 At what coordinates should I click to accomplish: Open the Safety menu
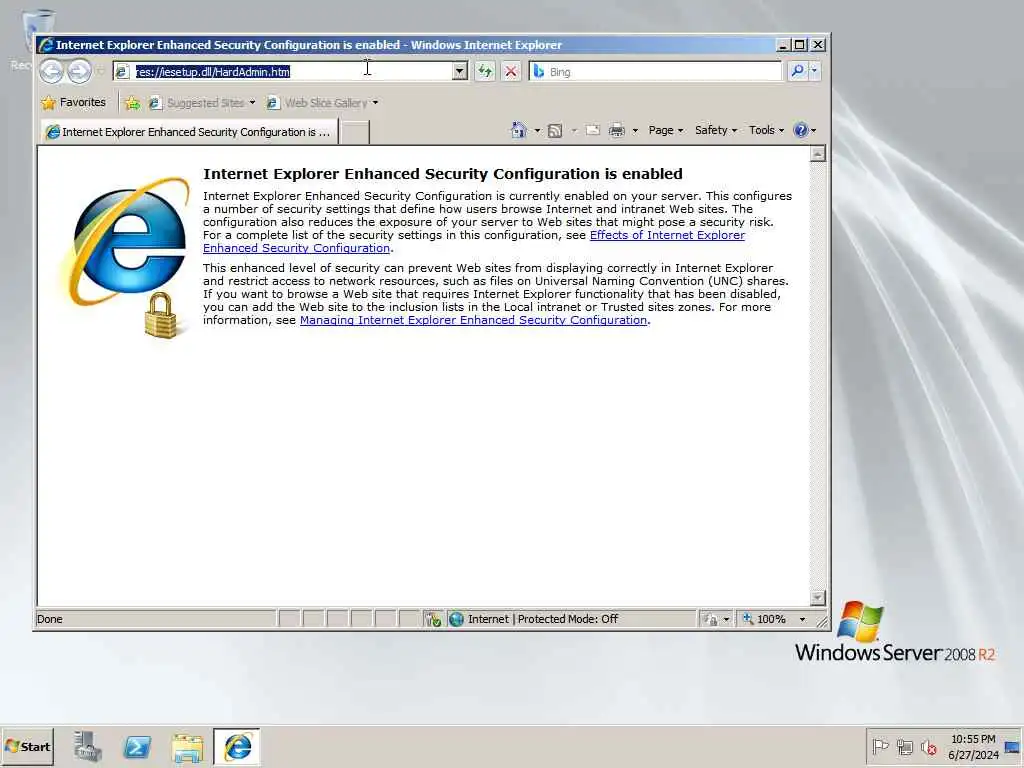click(716, 130)
